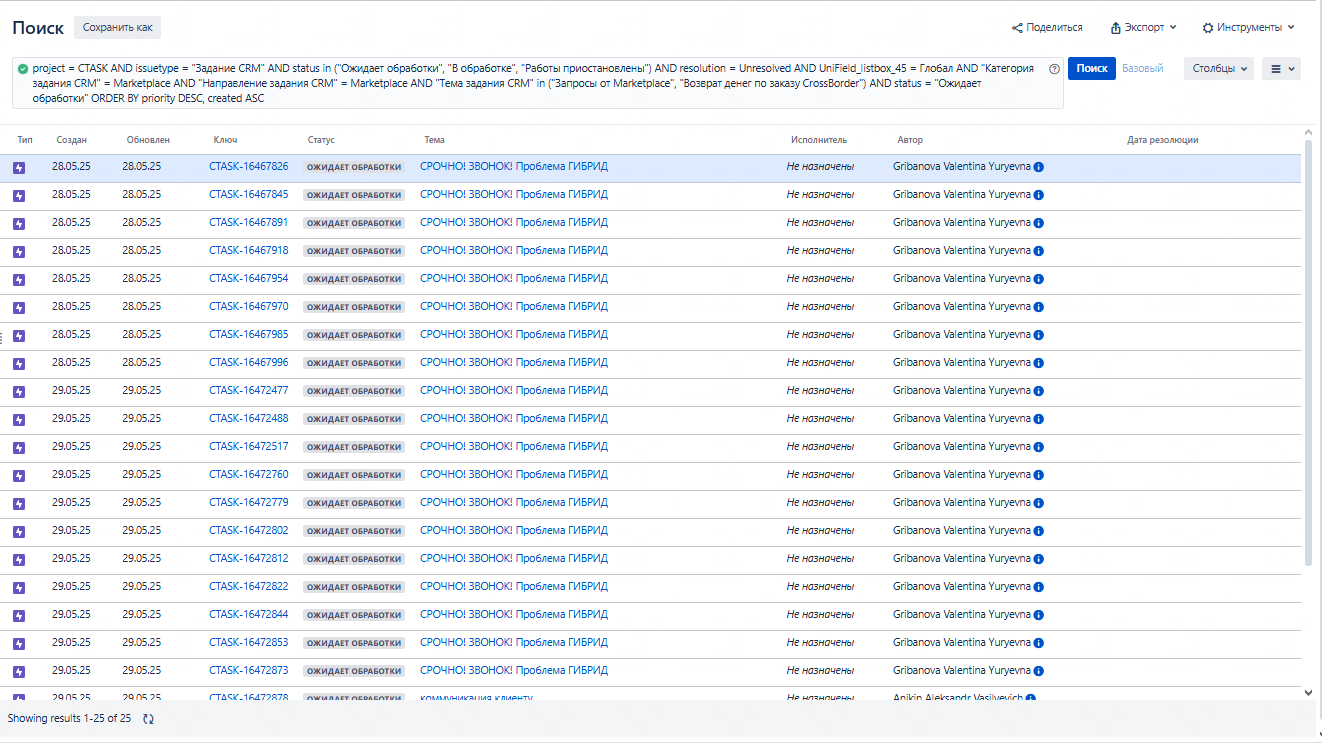This screenshot has width=1322, height=743.
Task: Sort by the Исполнитель column header
Action: pos(818,140)
